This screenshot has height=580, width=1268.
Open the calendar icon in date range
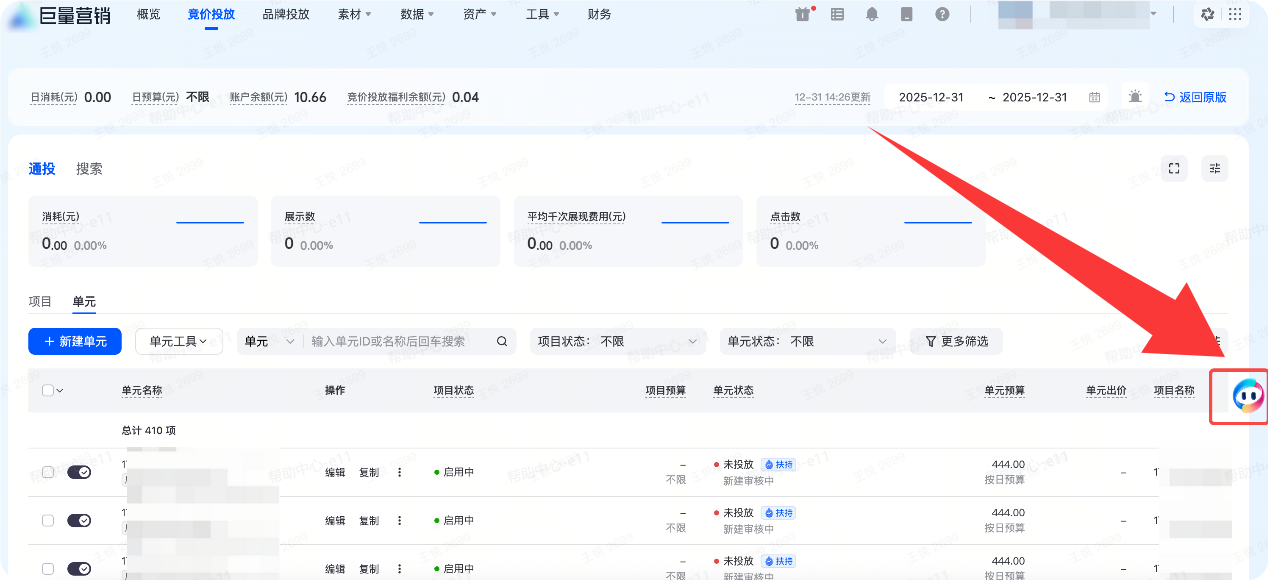tap(1094, 97)
